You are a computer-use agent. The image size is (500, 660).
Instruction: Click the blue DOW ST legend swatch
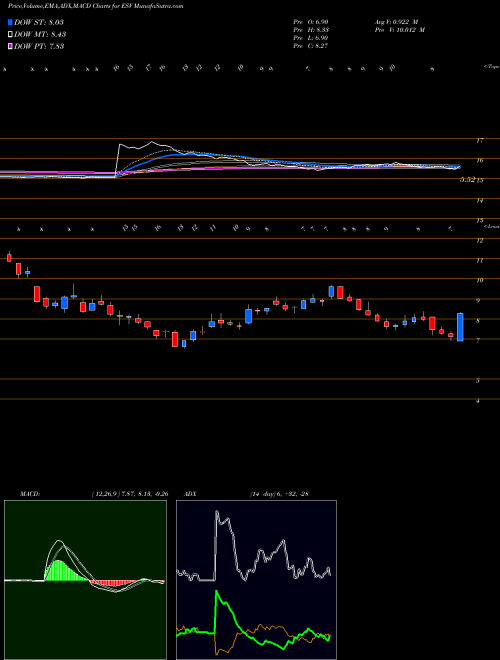coord(10,22)
